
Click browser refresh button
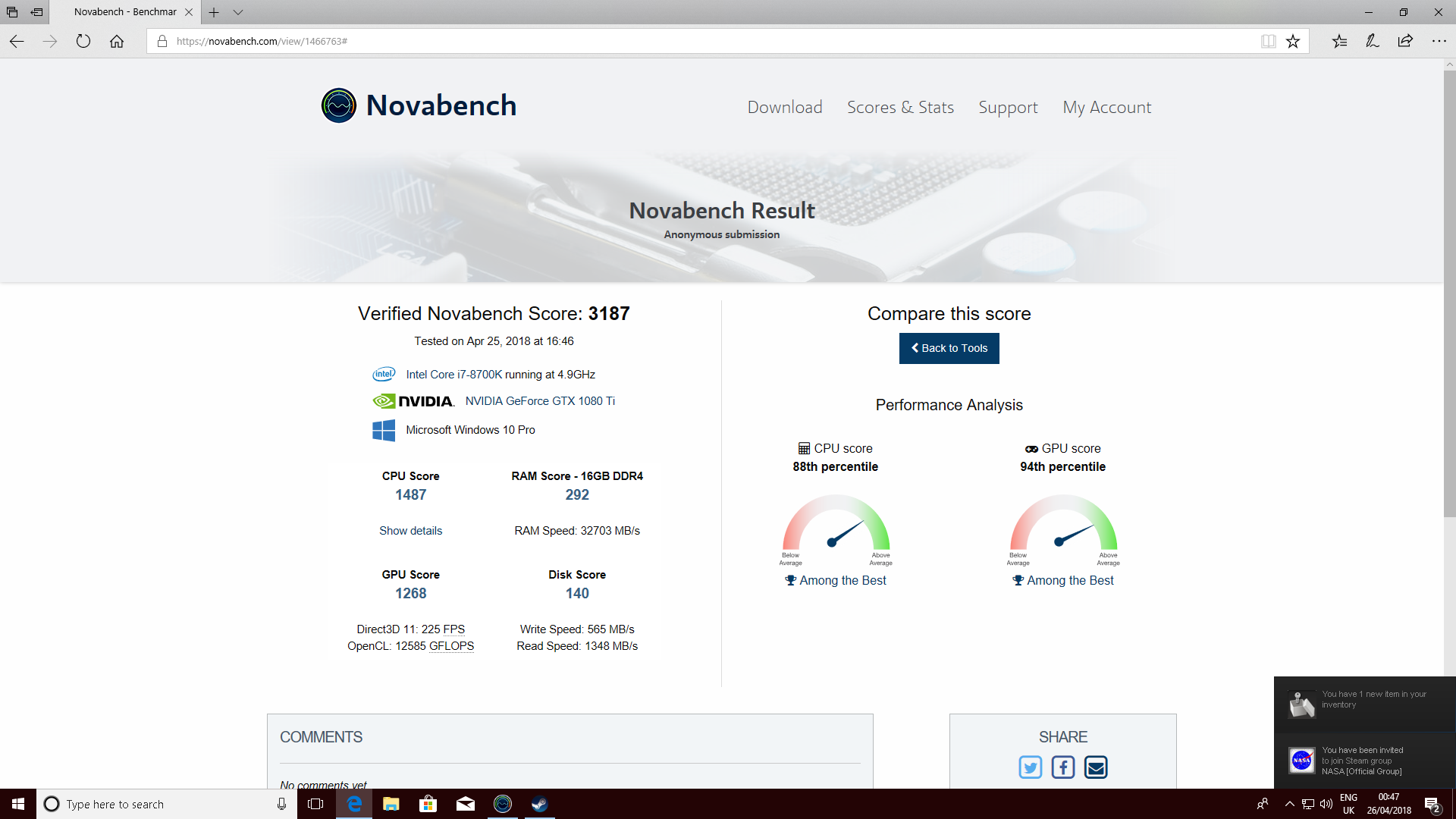click(x=83, y=41)
